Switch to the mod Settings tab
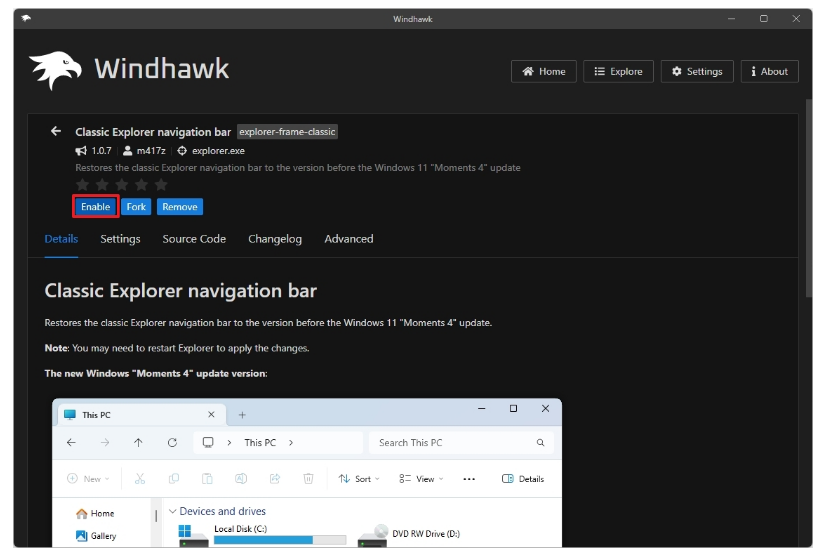The width and height of the screenshot is (826, 557). [120, 239]
